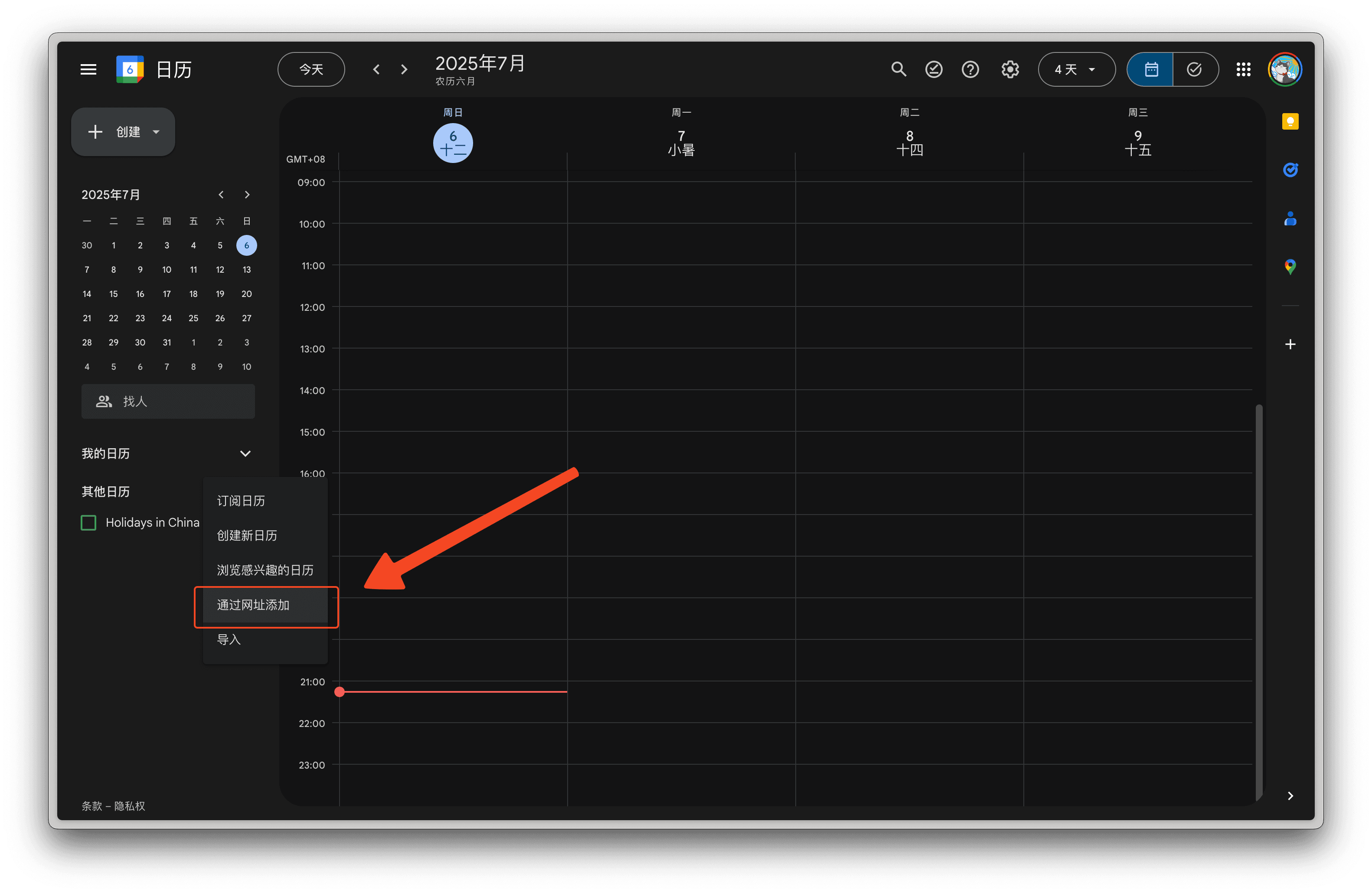Open the settings gear menu
Image resolution: width=1372 pixels, height=893 pixels.
[x=1009, y=70]
